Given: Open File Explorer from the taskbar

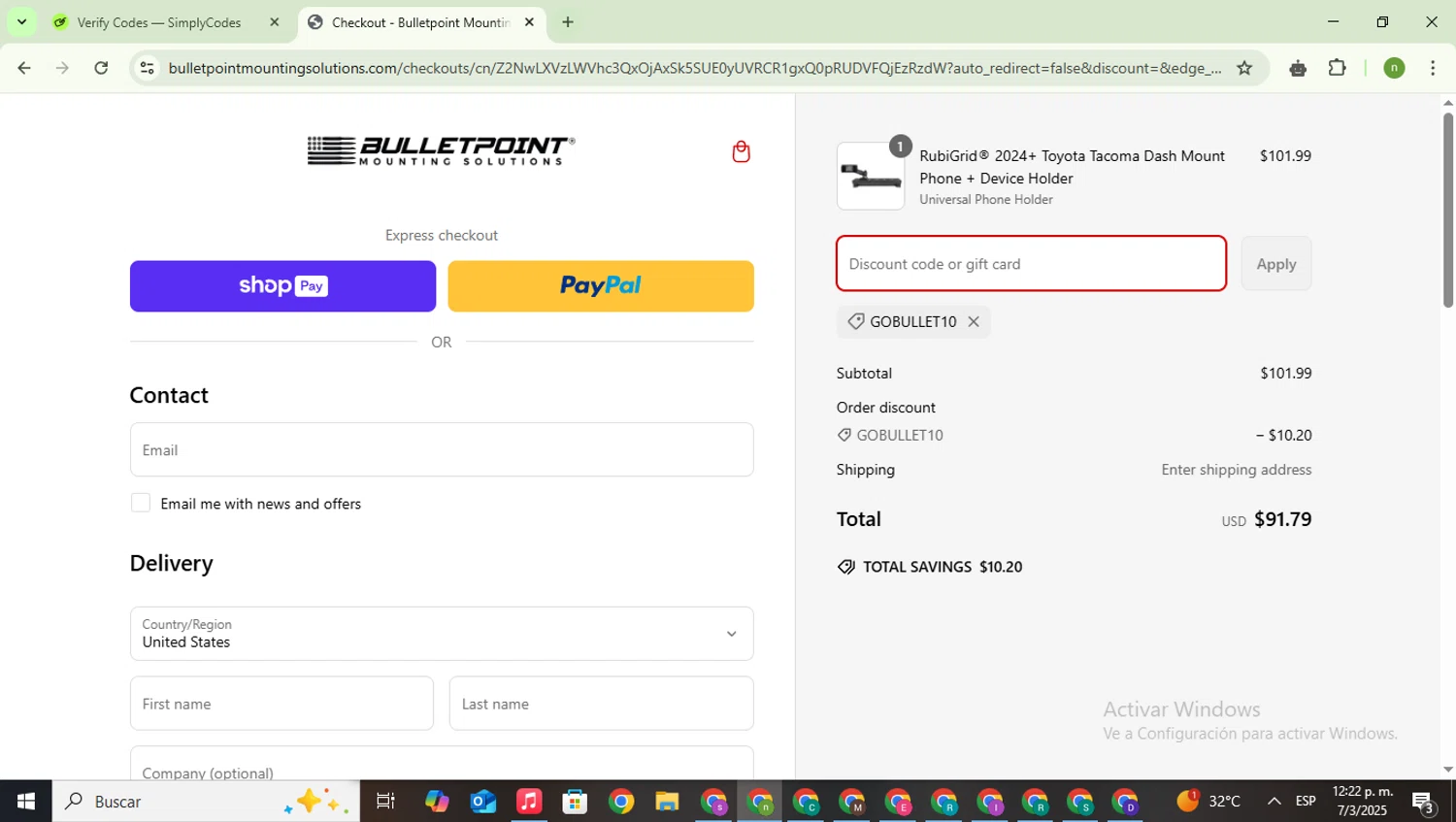Looking at the screenshot, I should tap(667, 802).
